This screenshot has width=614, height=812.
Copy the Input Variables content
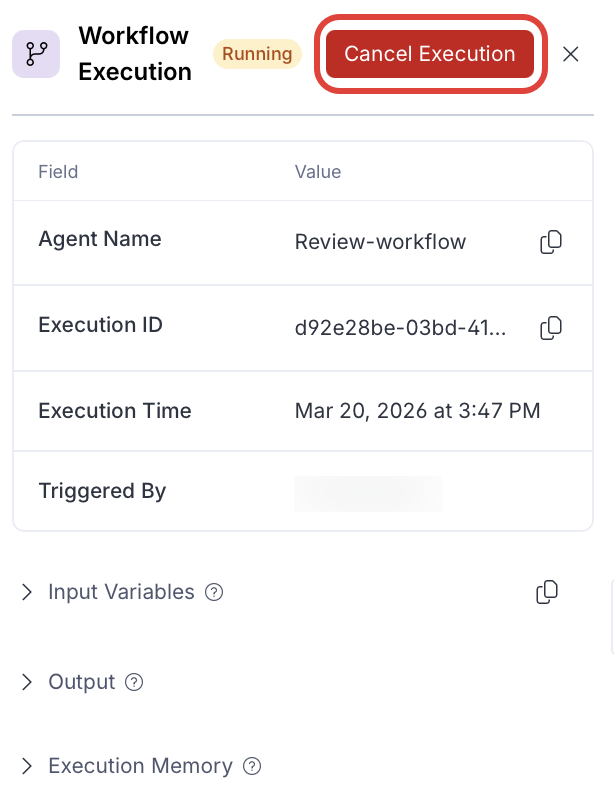(547, 592)
